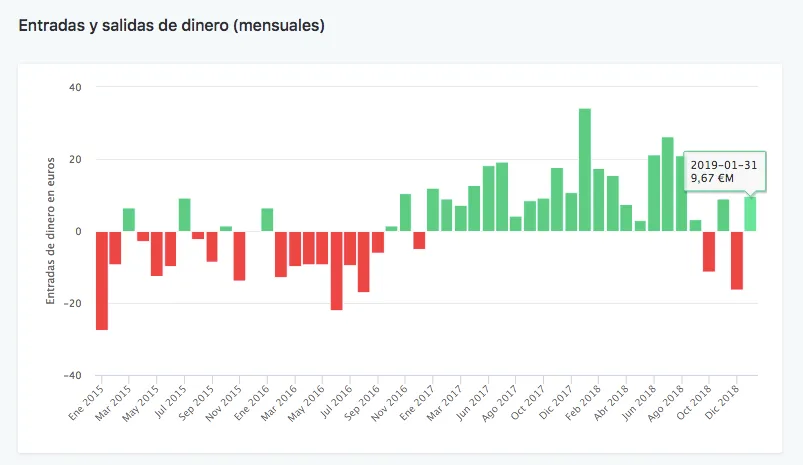
Task: Click the 'Sep 2016' x-axis label
Action: click(364, 404)
